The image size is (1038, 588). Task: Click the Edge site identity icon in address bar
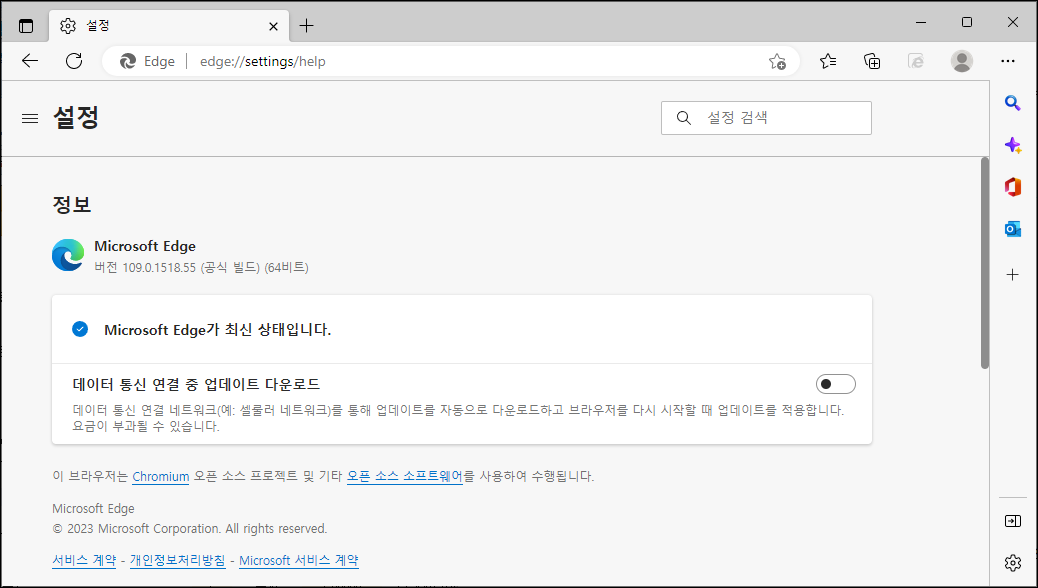pos(127,62)
